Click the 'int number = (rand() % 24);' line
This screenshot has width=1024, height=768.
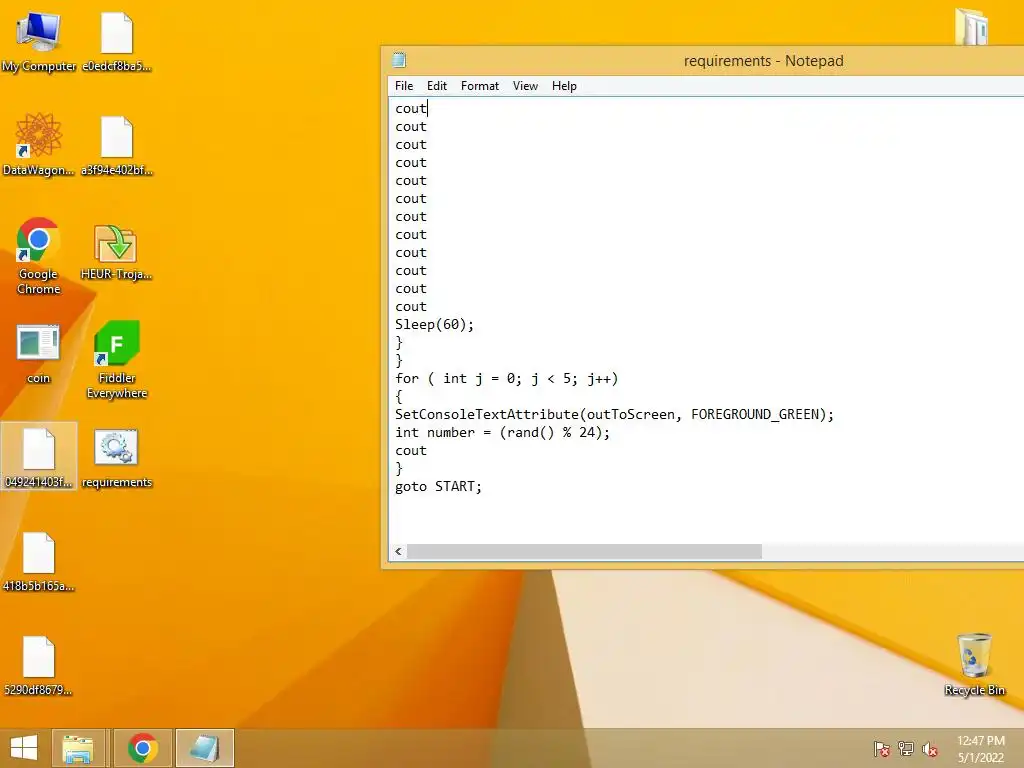click(502, 432)
